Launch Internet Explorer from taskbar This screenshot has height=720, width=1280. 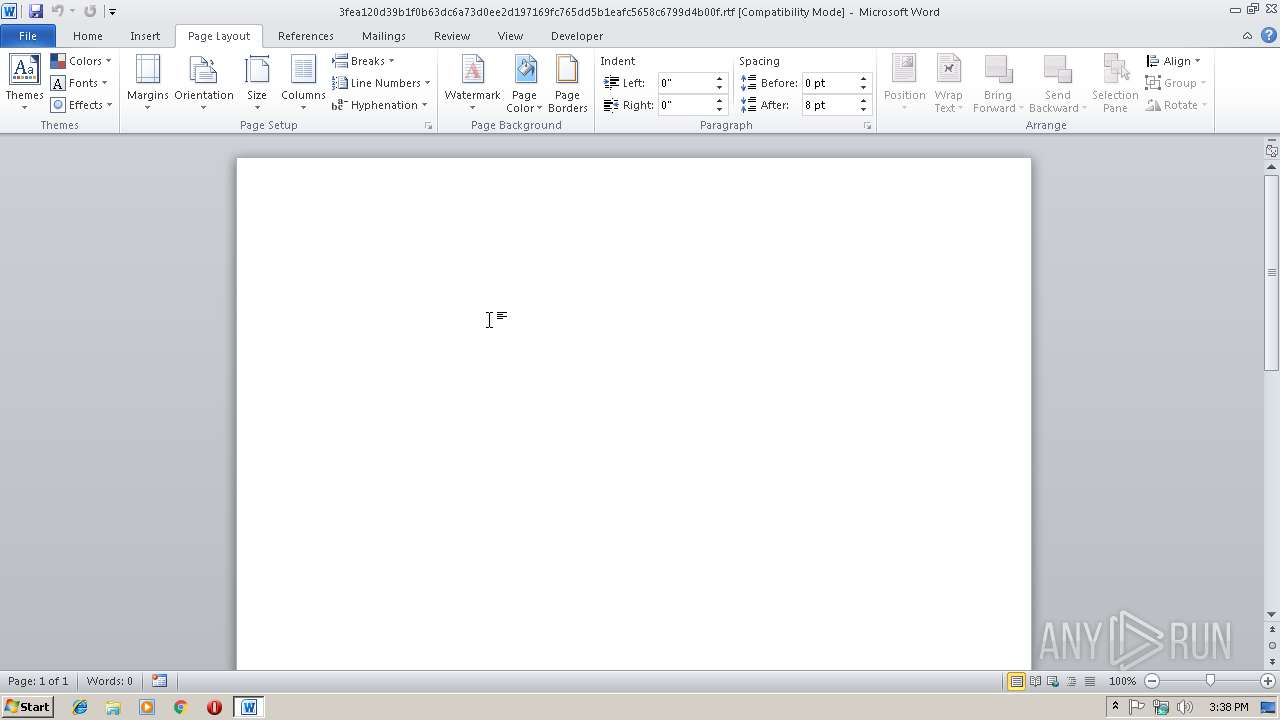pyautogui.click(x=80, y=707)
